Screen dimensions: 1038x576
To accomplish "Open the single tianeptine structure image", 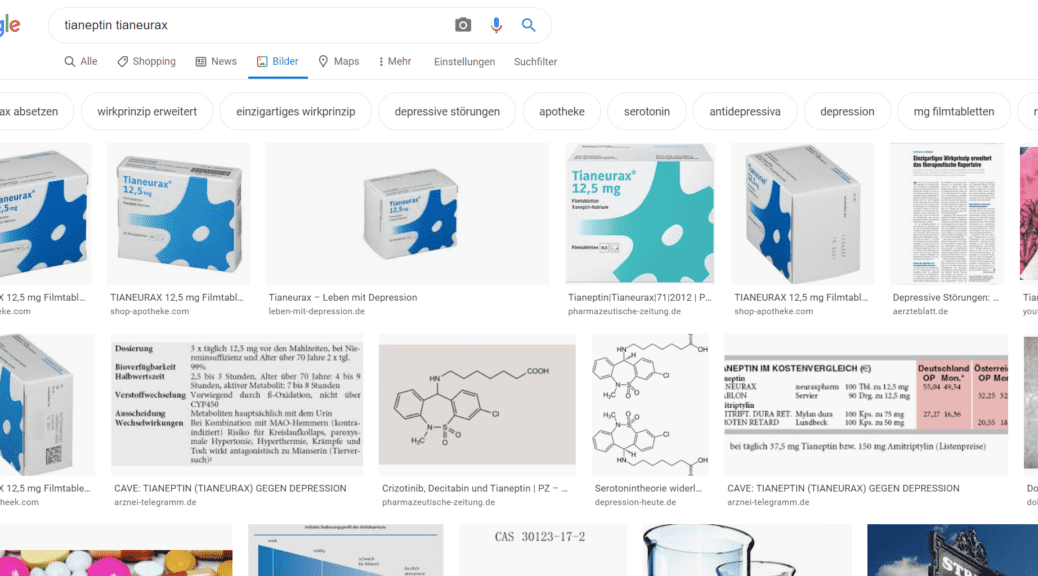I will 477,405.
